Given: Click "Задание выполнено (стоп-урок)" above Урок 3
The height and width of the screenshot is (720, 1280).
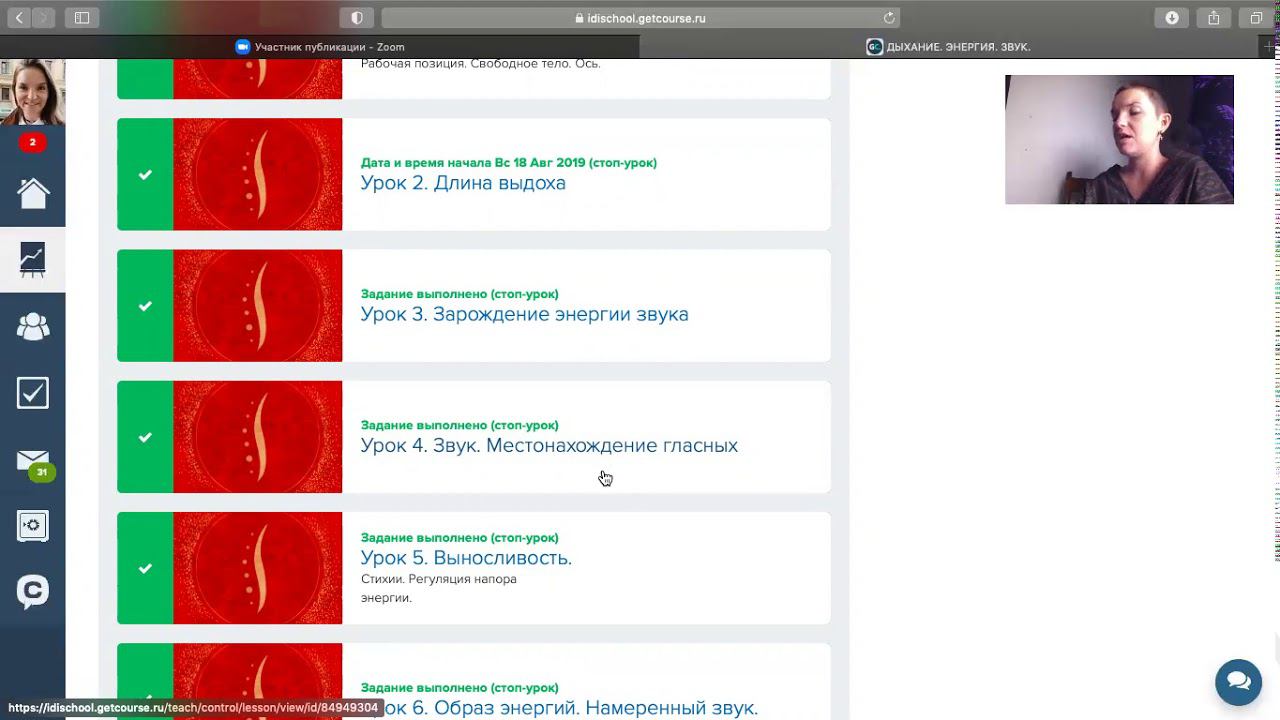Looking at the screenshot, I should 459,294.
